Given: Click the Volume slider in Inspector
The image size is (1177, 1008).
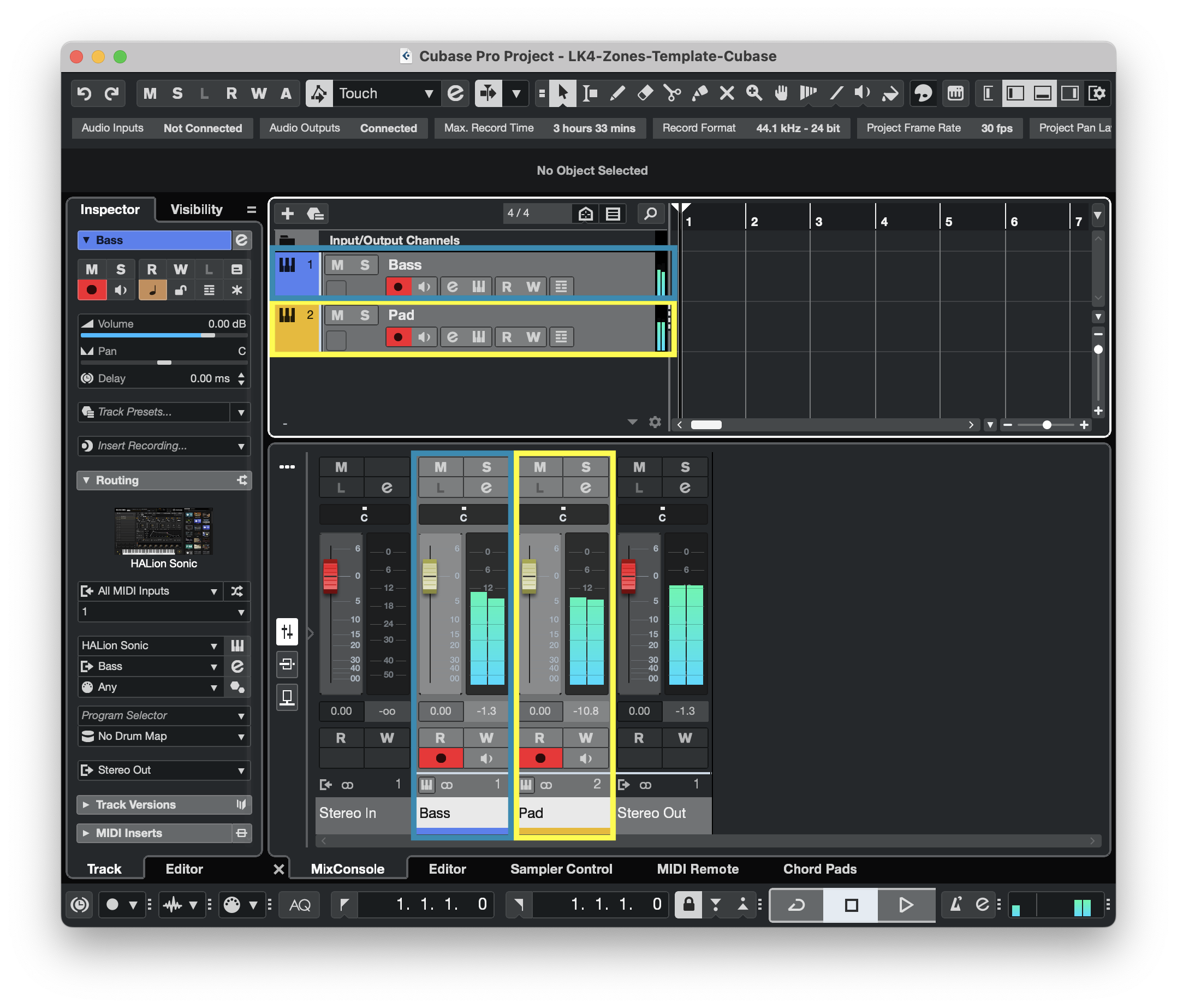Looking at the screenshot, I should (164, 335).
